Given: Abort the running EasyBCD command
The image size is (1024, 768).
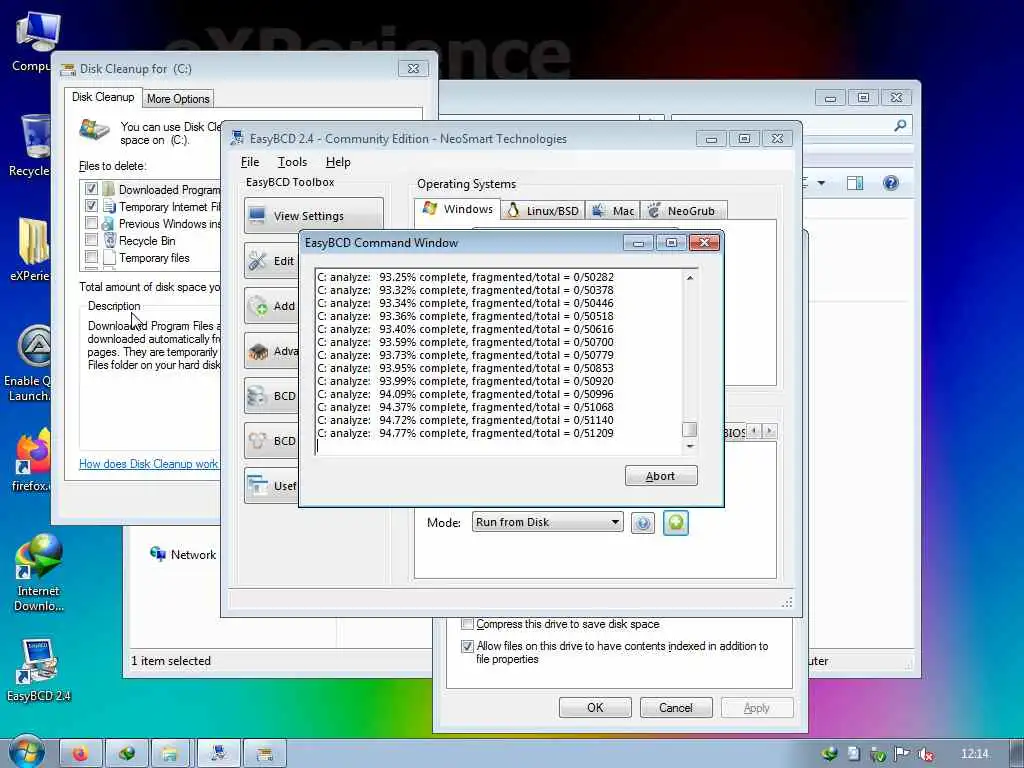Looking at the screenshot, I should [x=661, y=475].
